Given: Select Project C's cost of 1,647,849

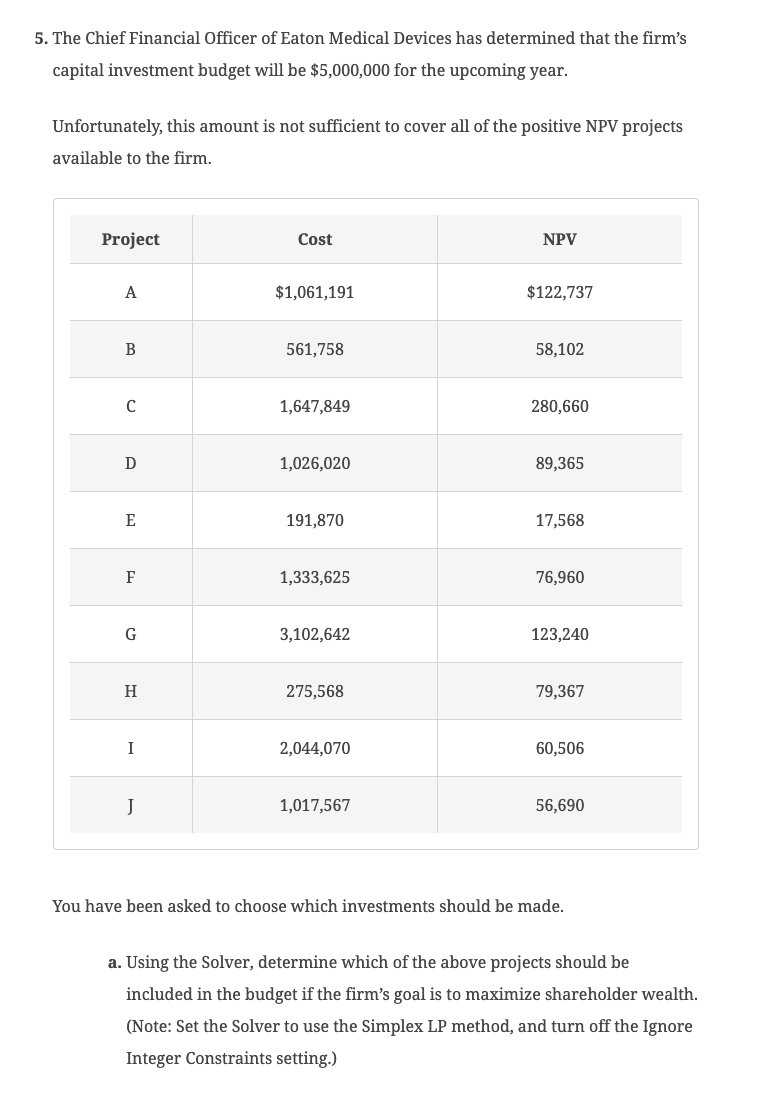Looking at the screenshot, I should (315, 406).
